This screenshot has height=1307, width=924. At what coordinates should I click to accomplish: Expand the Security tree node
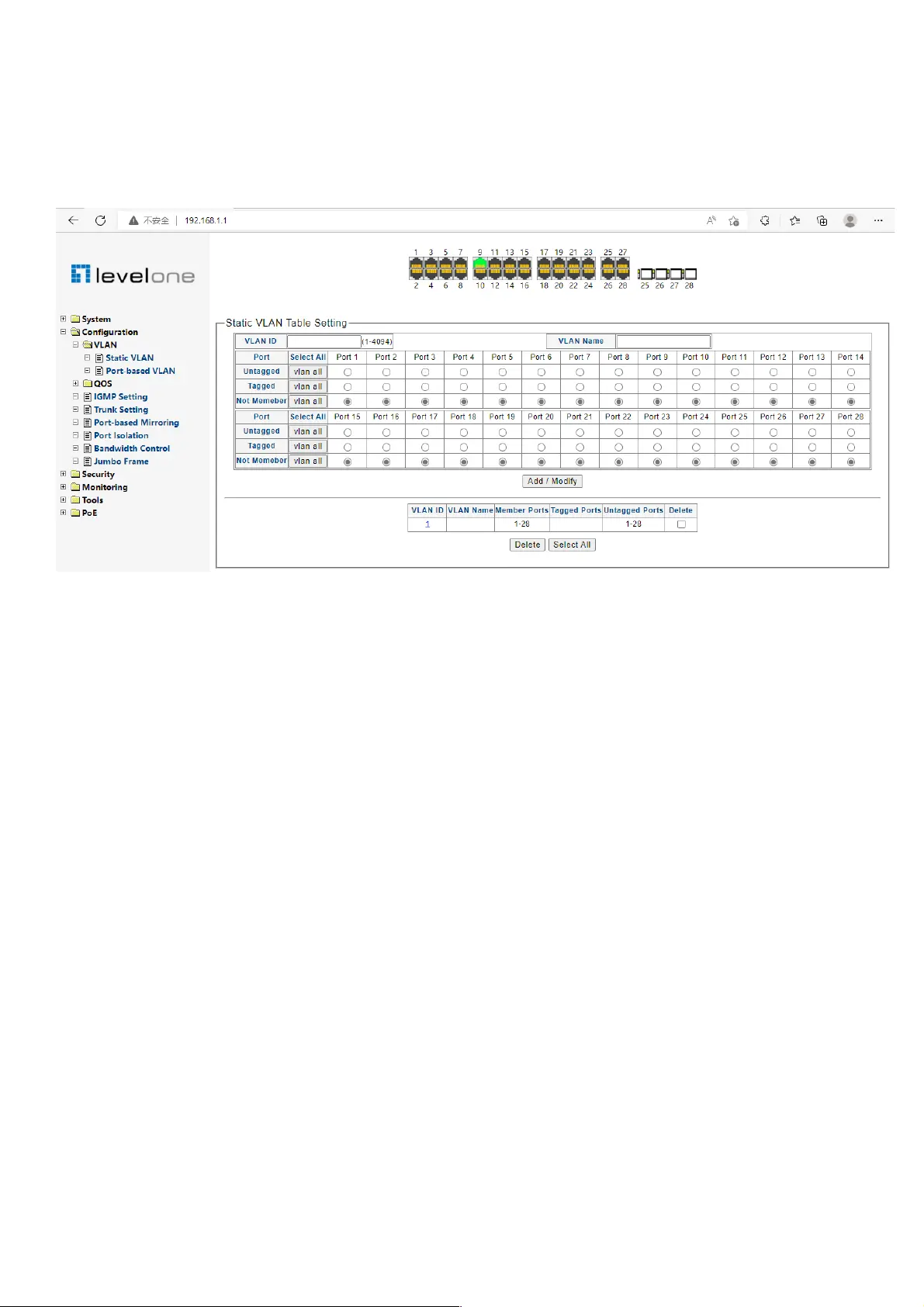pyautogui.click(x=64, y=474)
